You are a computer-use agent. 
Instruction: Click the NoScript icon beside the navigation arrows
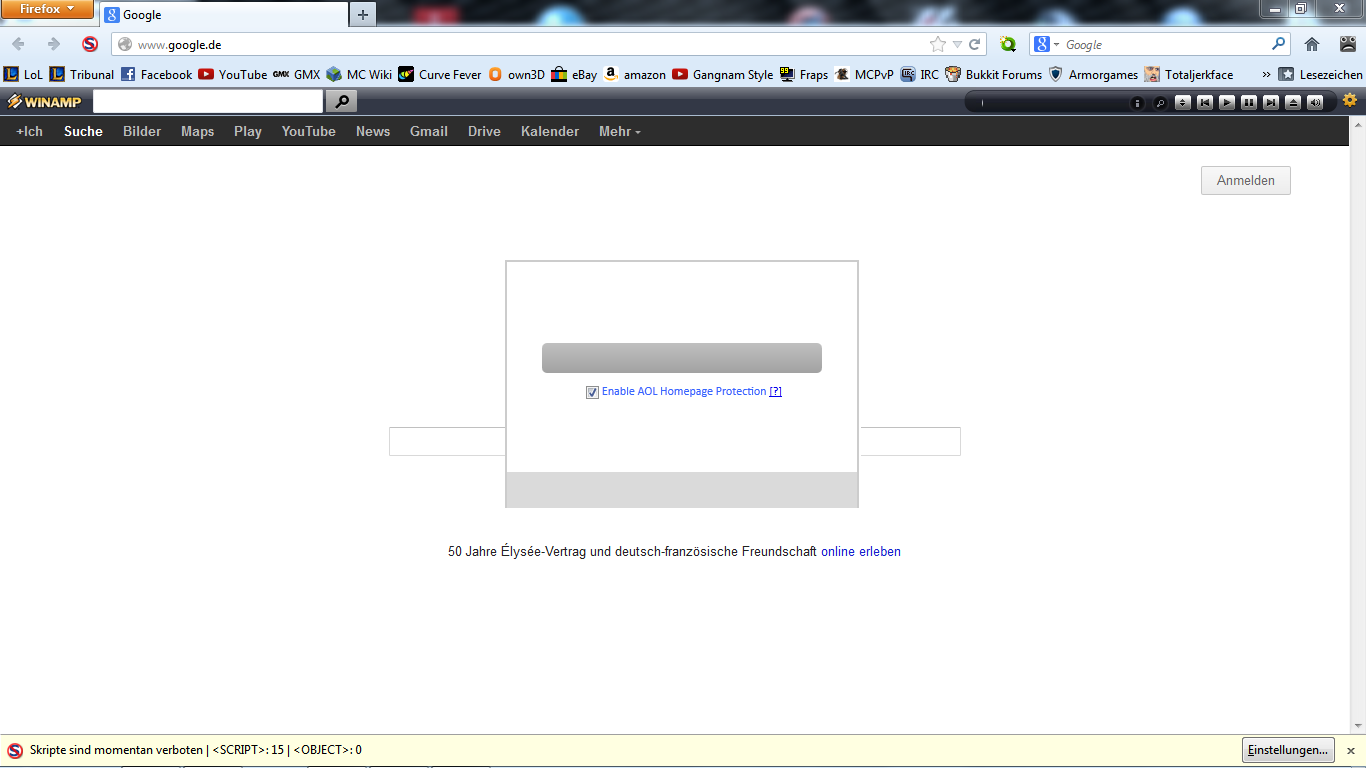coord(90,44)
